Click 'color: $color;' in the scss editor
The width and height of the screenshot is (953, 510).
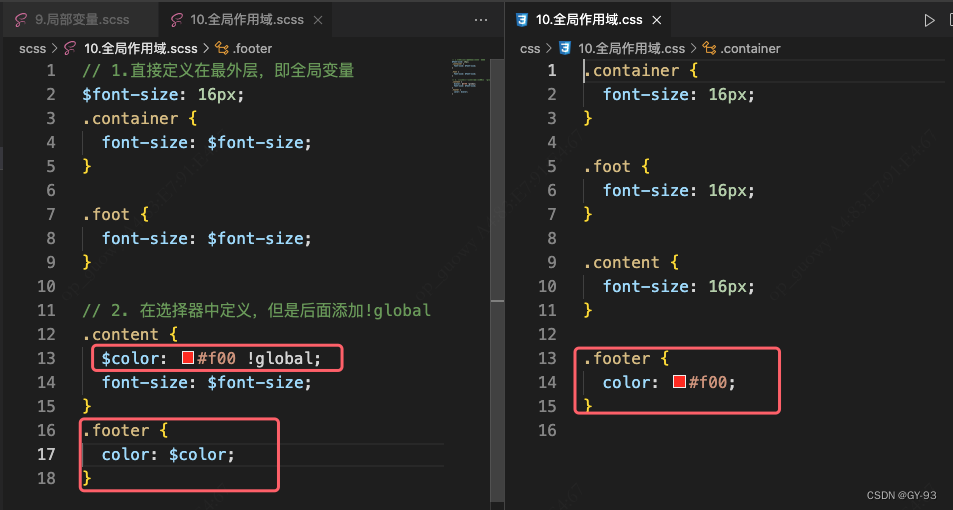coord(168,454)
